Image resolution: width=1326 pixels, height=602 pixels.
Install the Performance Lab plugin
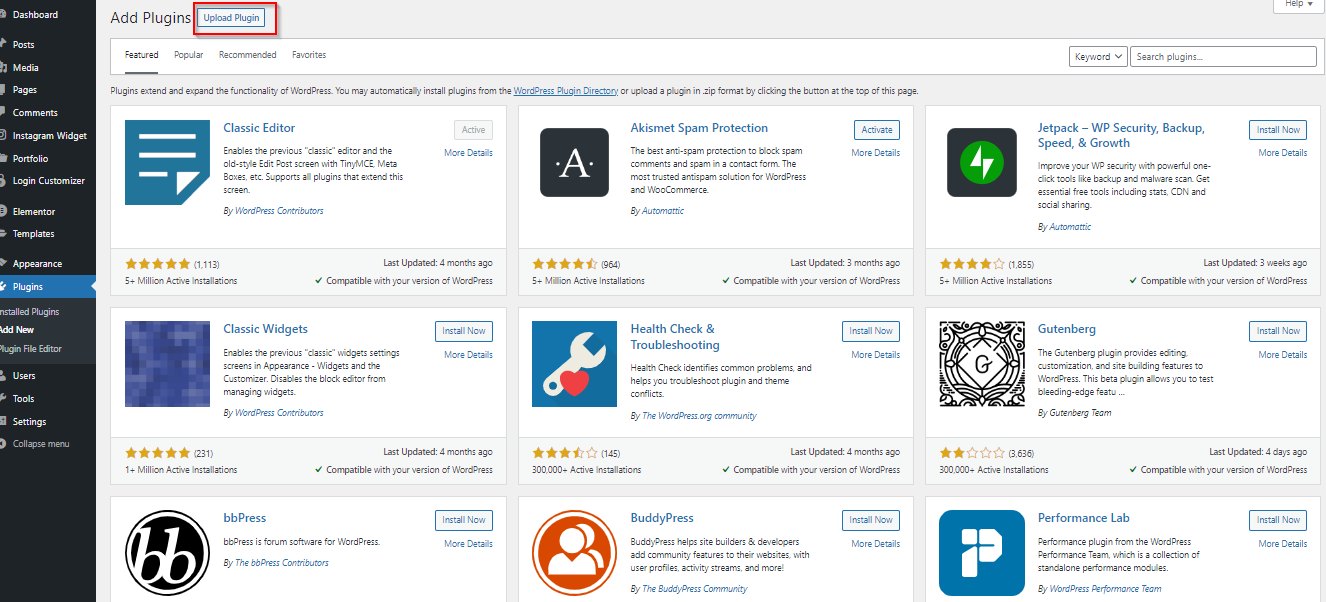tap(1278, 520)
